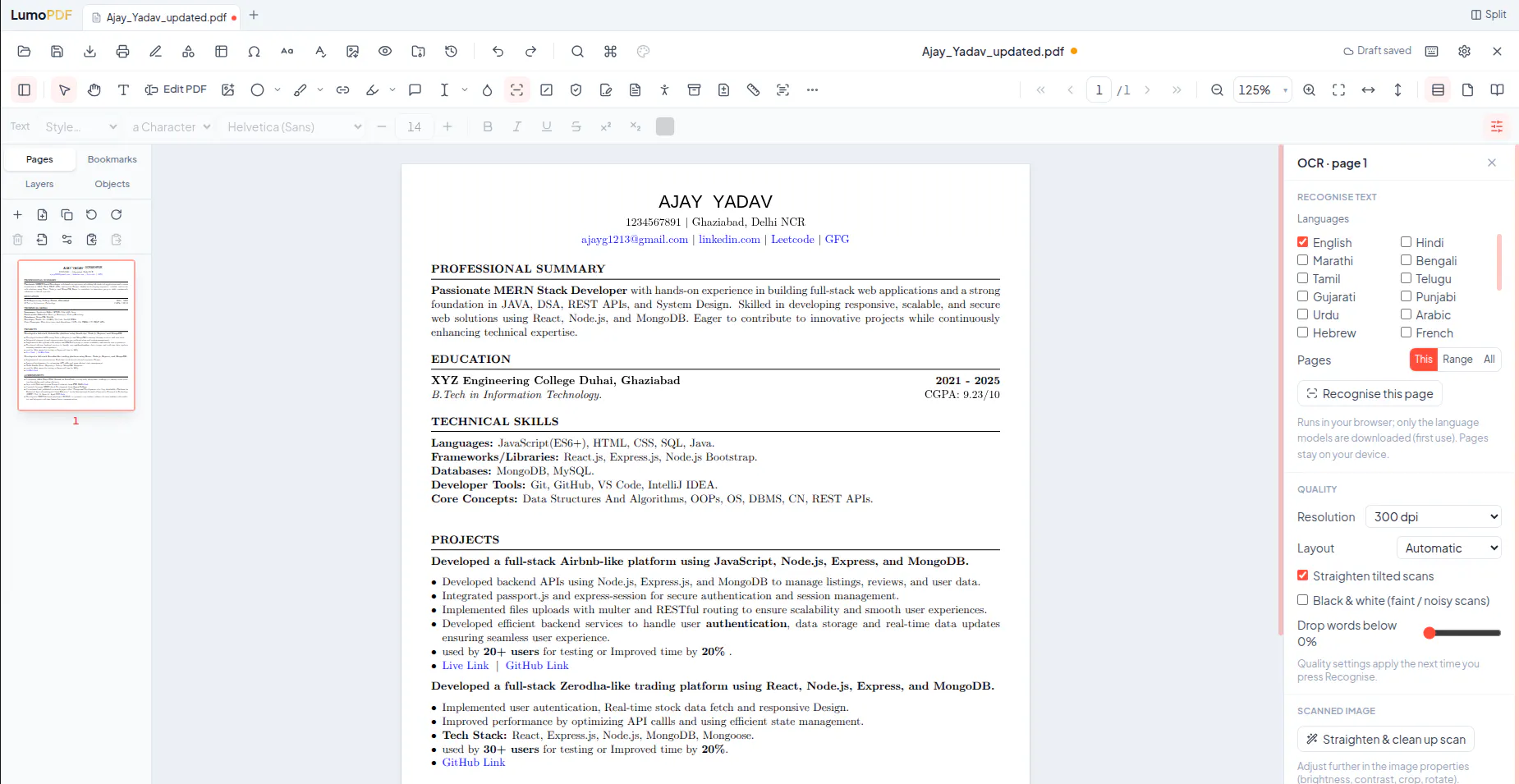Click the more tools ellipsis
The width and height of the screenshot is (1519, 784).
pos(813,90)
